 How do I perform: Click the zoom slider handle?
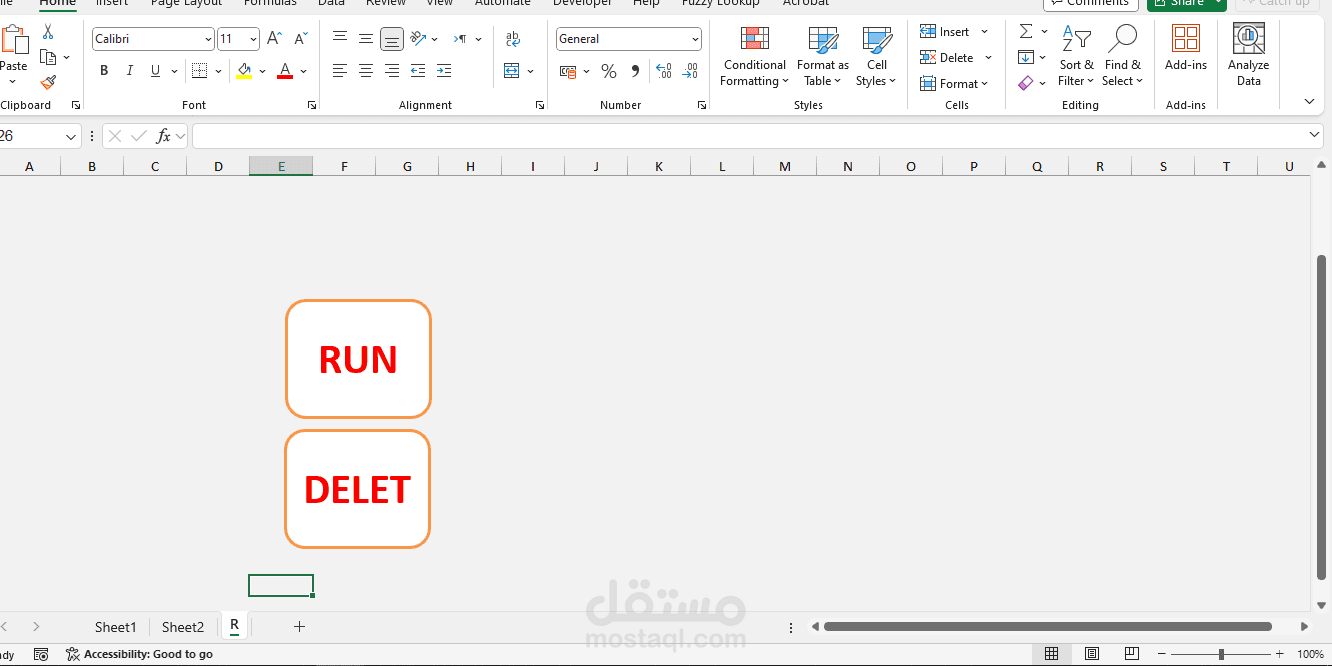pos(1221,654)
